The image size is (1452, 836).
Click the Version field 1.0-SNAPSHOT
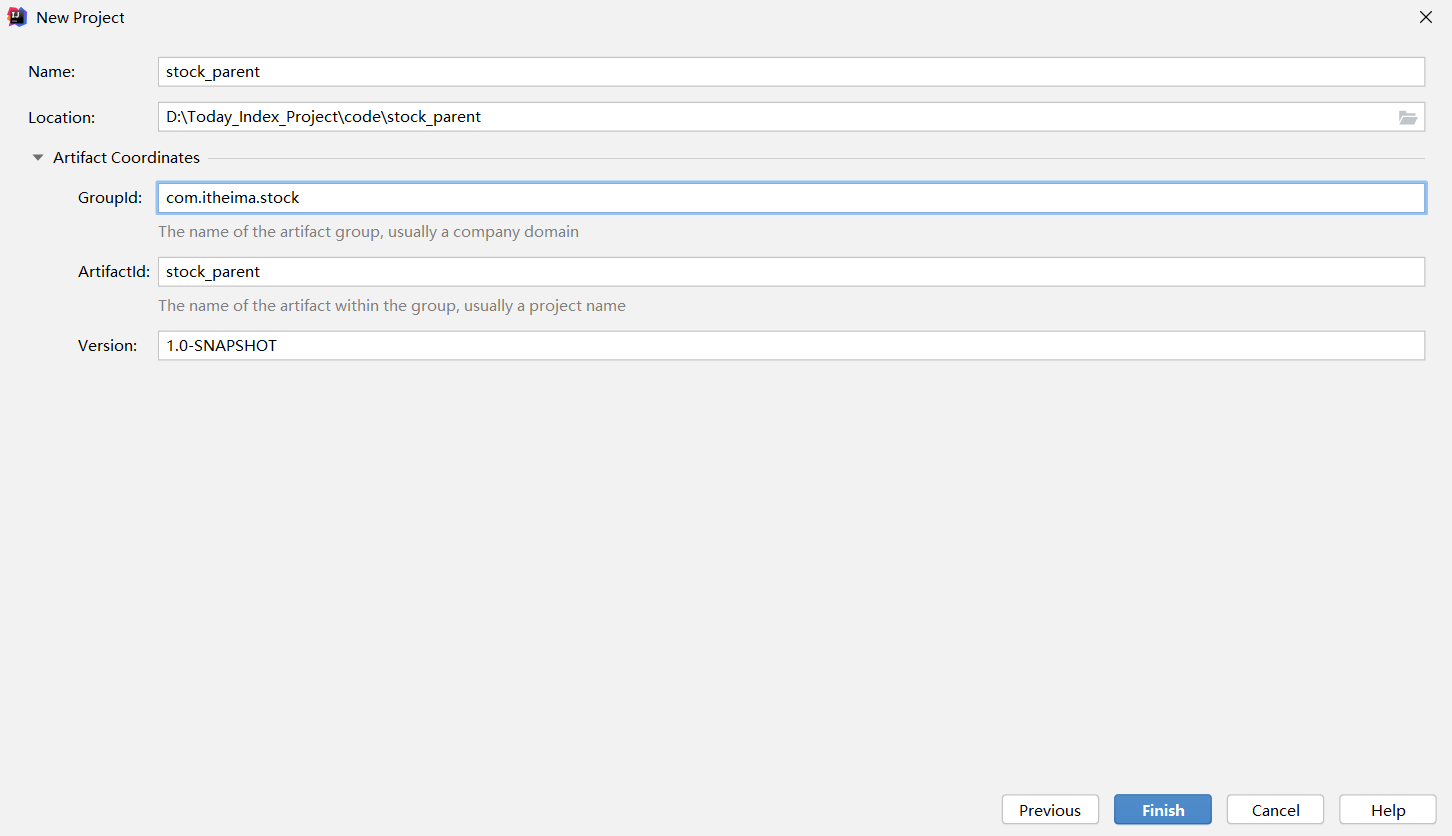(x=791, y=346)
